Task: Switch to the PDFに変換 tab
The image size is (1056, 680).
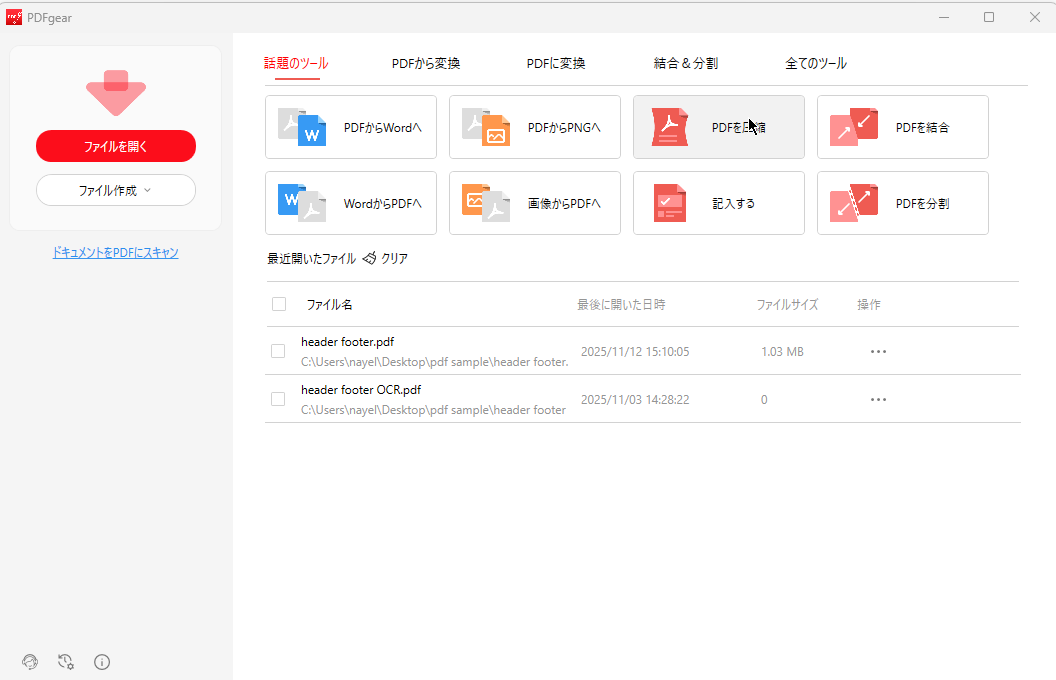Action: click(555, 62)
